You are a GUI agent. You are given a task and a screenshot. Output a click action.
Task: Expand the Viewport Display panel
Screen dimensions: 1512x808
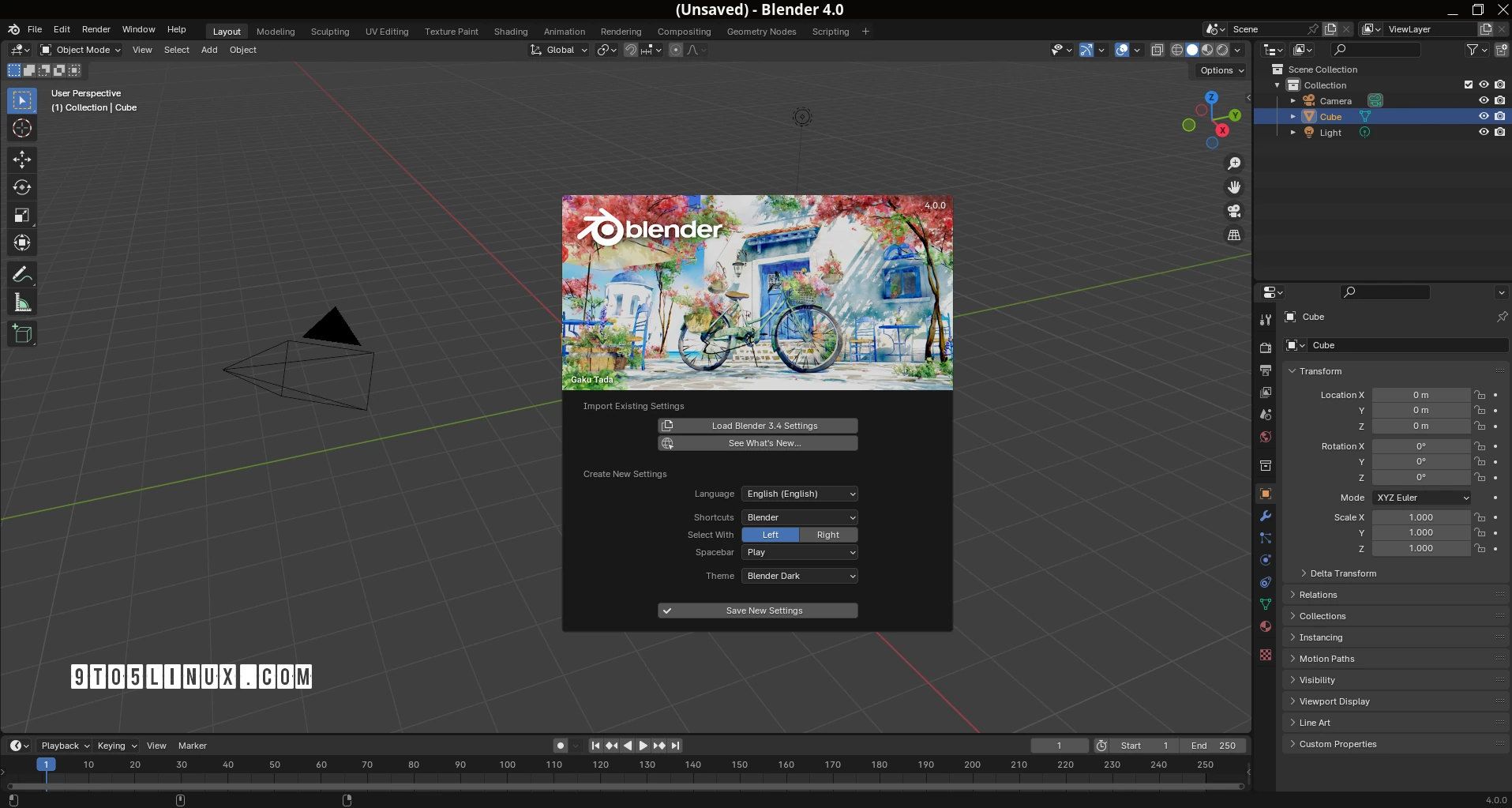coord(1334,701)
